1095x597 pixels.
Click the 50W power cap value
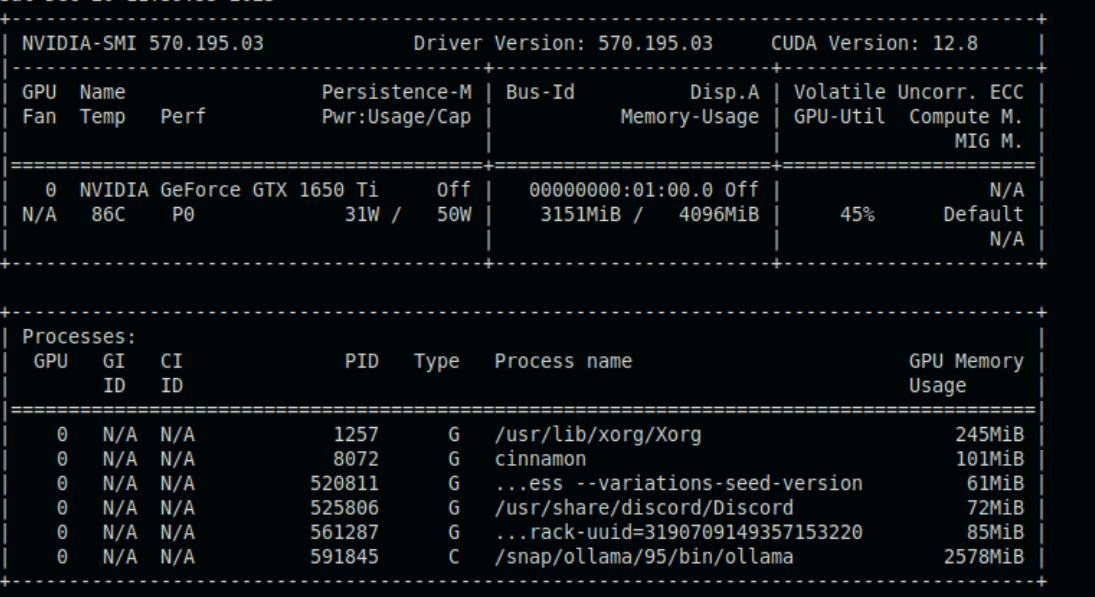[453, 214]
